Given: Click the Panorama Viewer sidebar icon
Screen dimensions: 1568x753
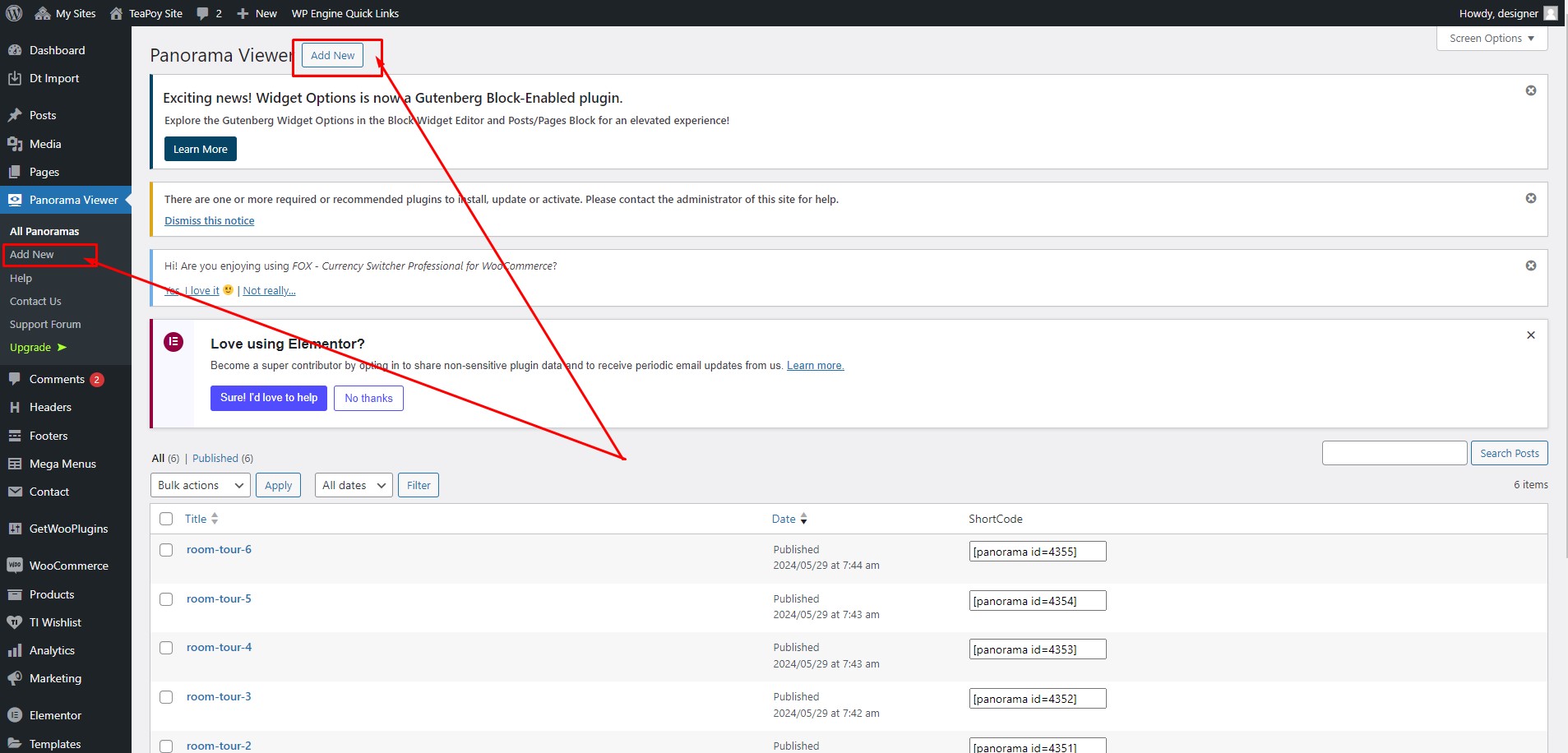Looking at the screenshot, I should (15, 200).
